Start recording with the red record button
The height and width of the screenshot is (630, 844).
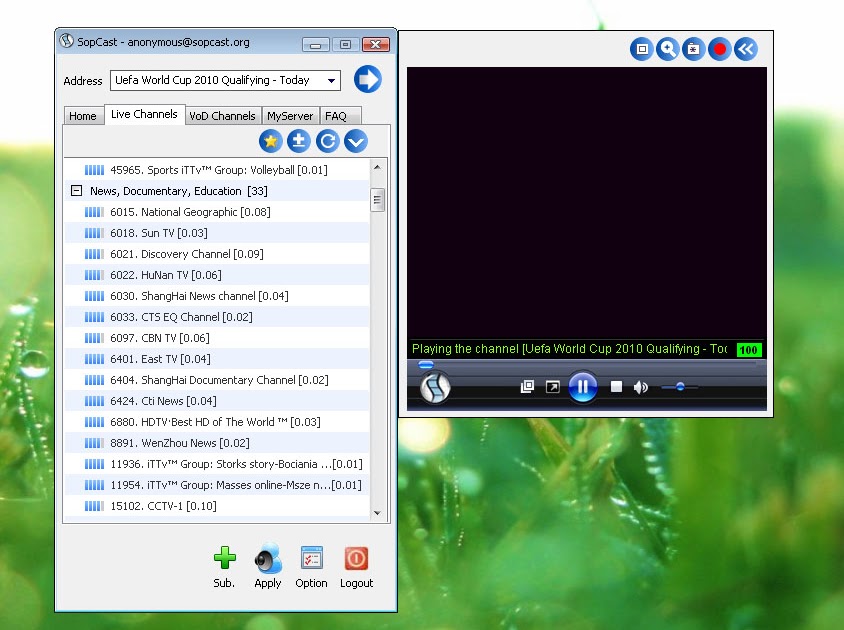pos(720,49)
